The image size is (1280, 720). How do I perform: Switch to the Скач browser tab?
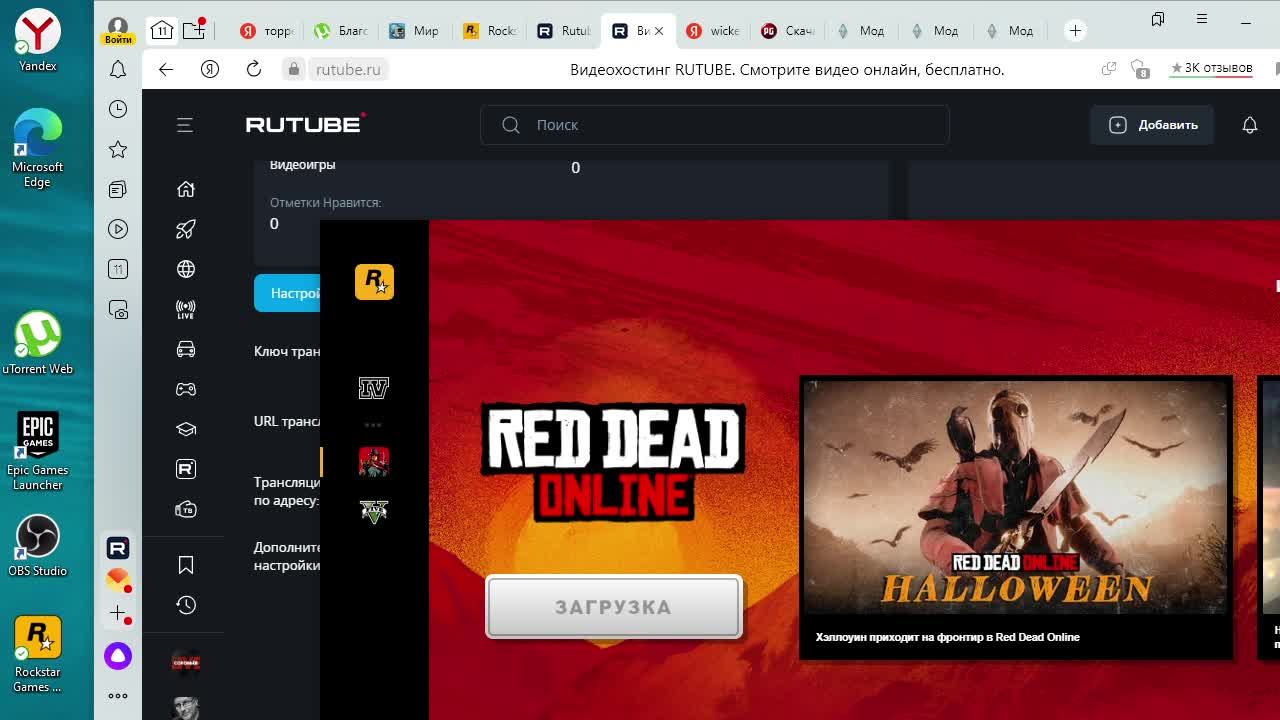(788, 31)
